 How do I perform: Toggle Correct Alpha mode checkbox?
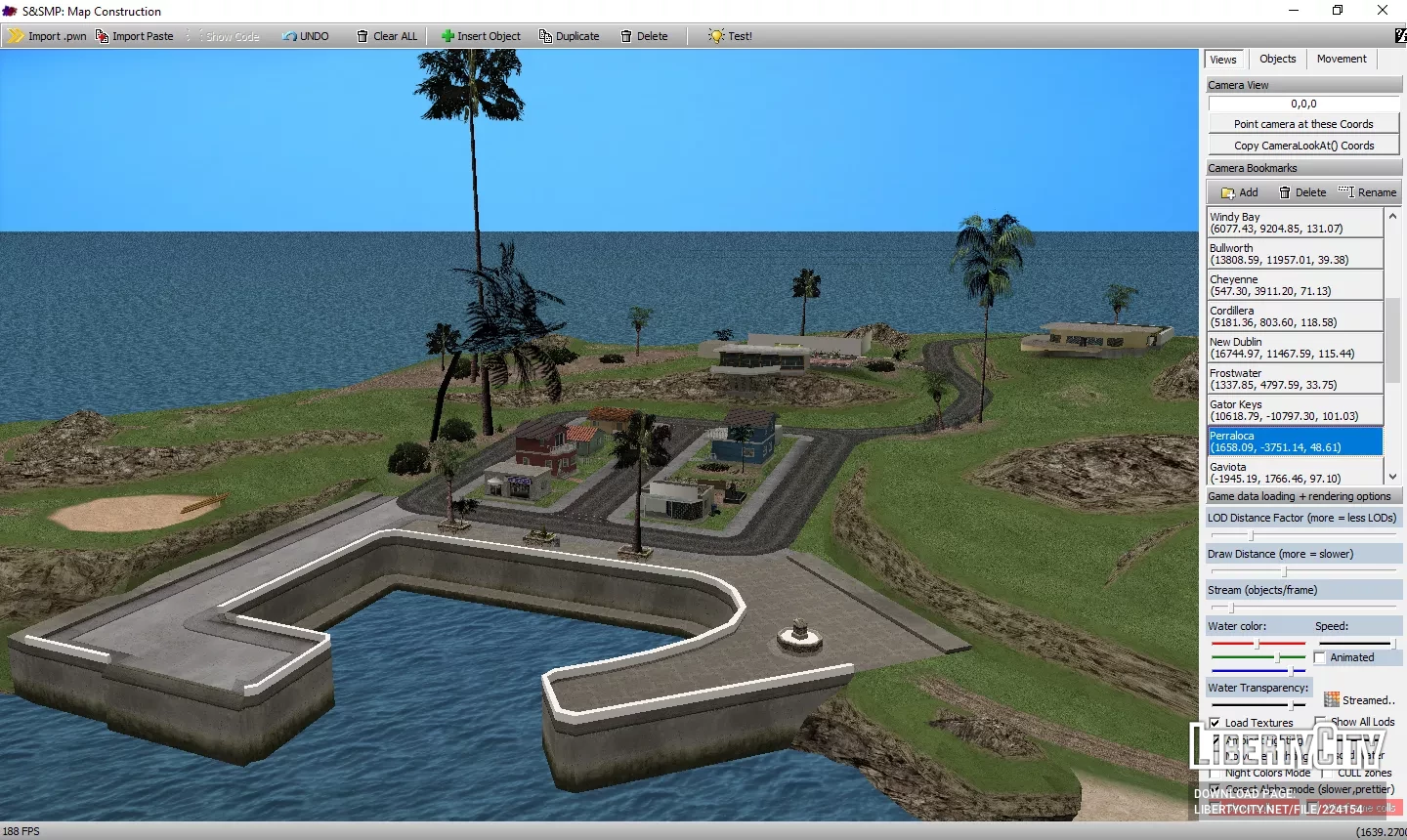point(1215,789)
